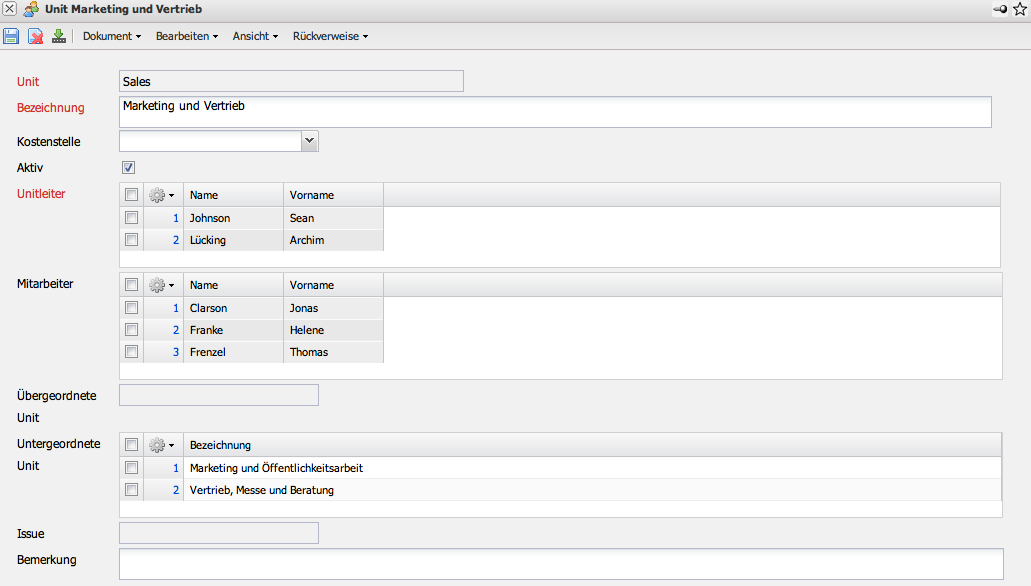Click the document icon with red X

[35, 37]
